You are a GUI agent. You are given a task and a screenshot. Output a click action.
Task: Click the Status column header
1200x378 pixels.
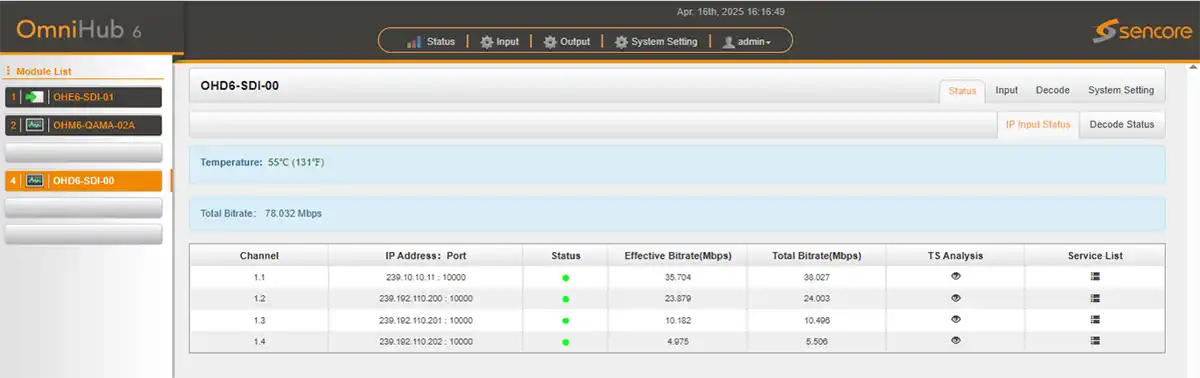[x=566, y=256]
